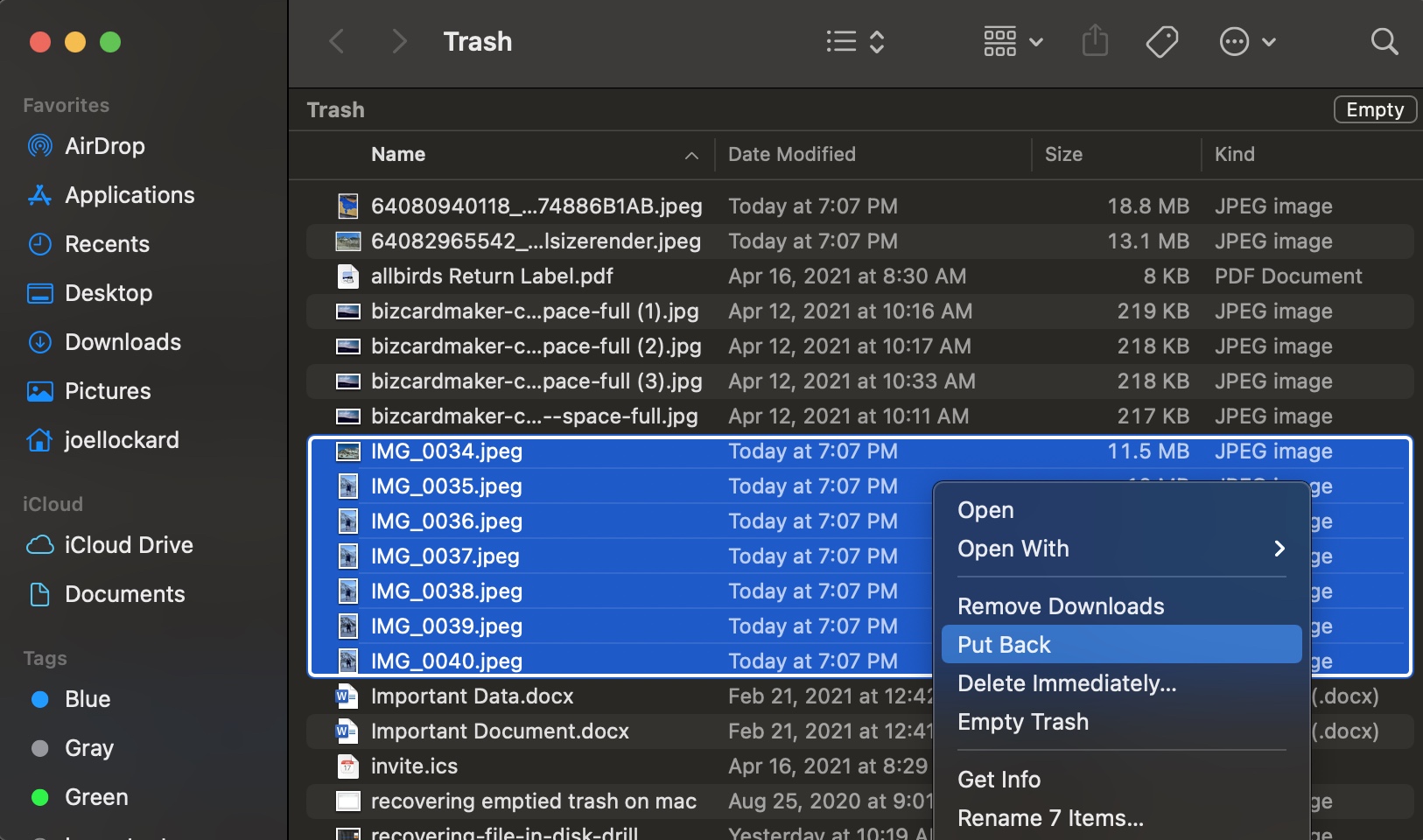Choose Open in context menu

click(1121, 510)
